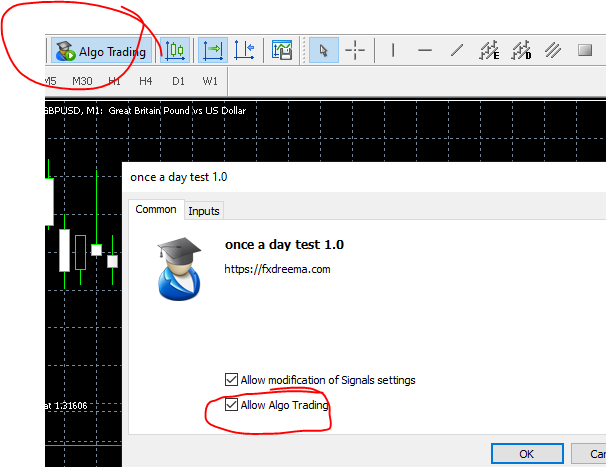Click the 1.31606 price label
This screenshot has width=606, height=467.
click(71, 406)
